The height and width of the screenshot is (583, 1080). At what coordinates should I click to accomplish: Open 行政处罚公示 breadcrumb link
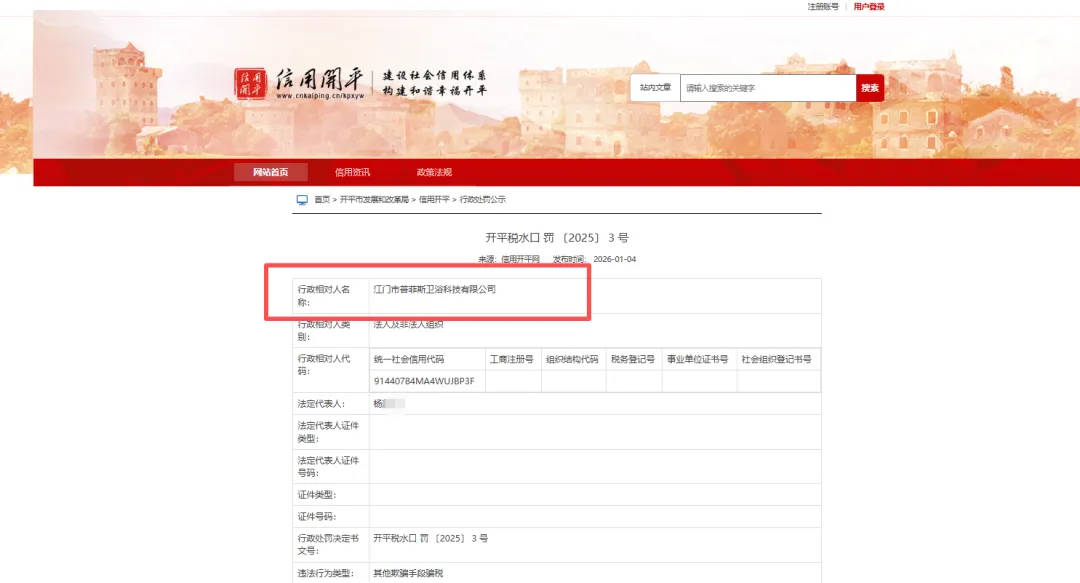[x=483, y=200]
